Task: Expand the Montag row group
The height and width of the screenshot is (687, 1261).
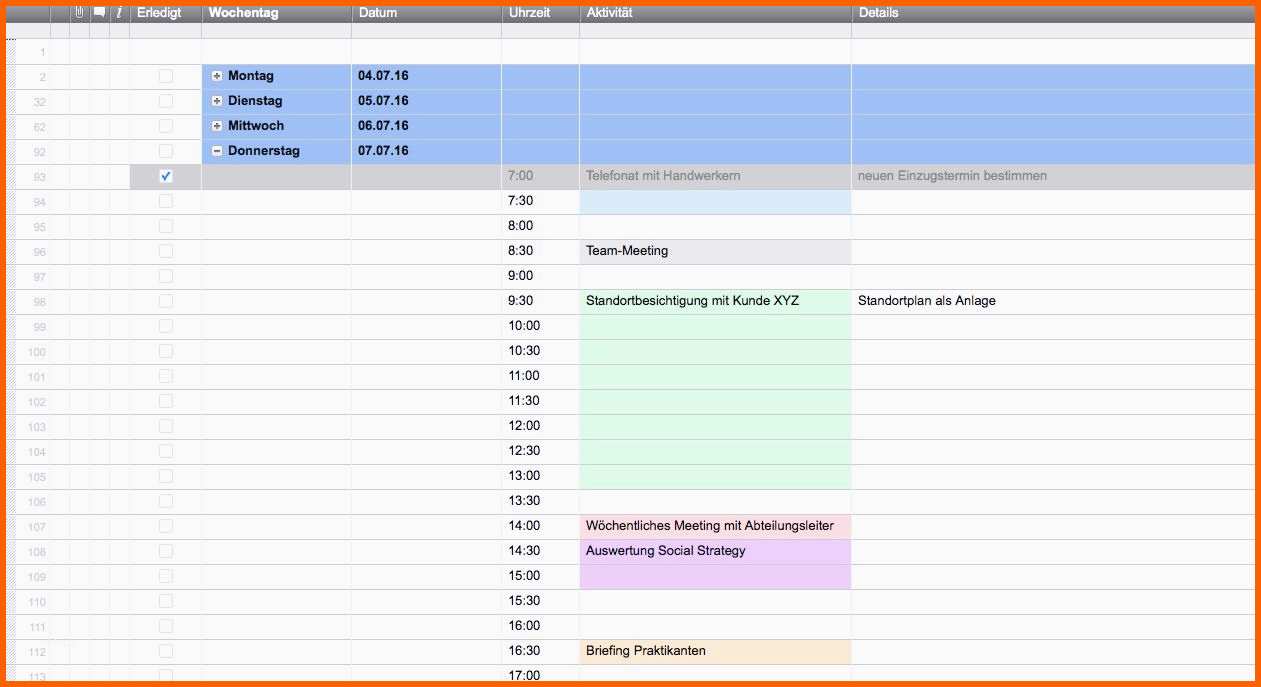Action: (x=217, y=76)
